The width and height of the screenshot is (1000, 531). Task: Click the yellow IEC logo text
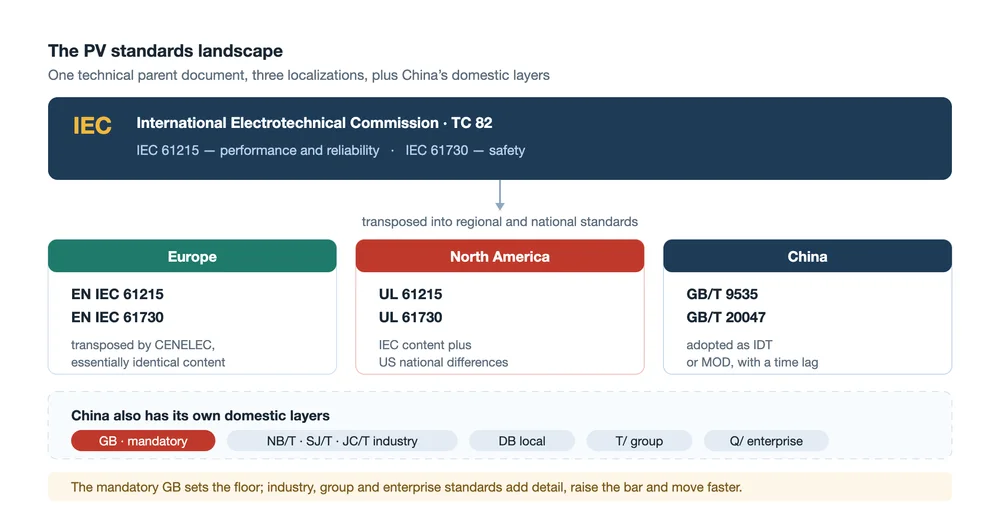[92, 126]
